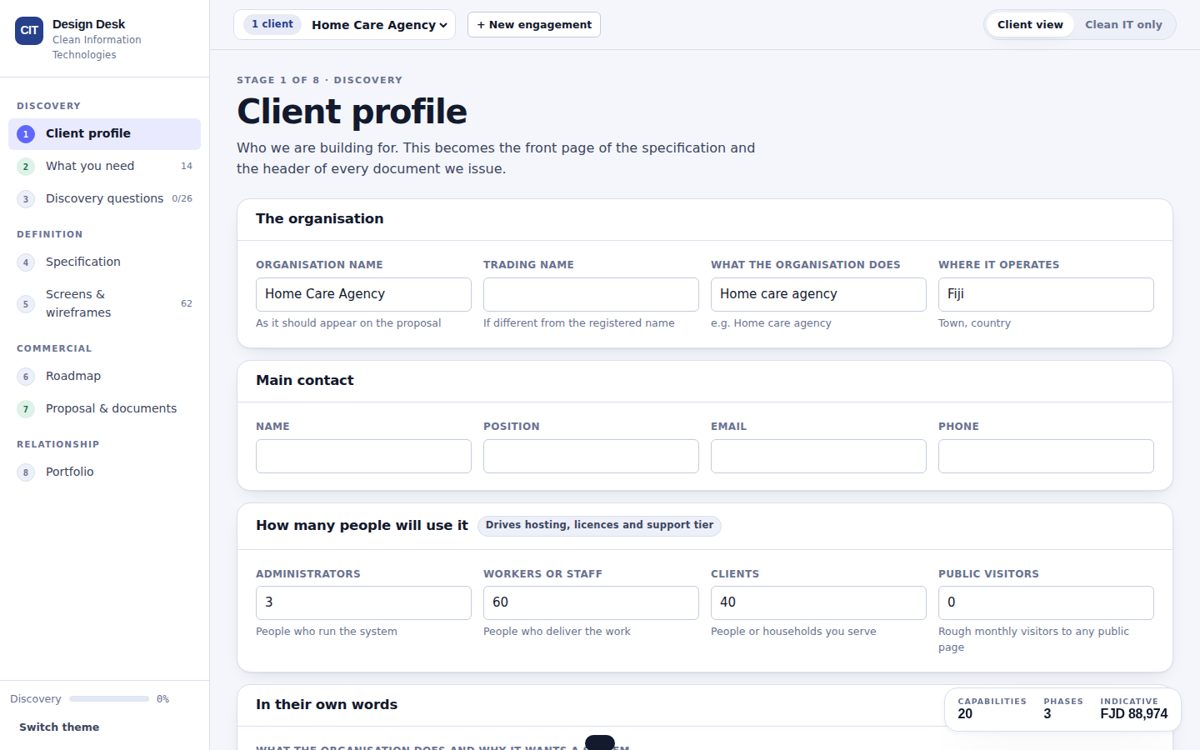Focus the main contact Email field
The image size is (1200, 750).
(818, 456)
